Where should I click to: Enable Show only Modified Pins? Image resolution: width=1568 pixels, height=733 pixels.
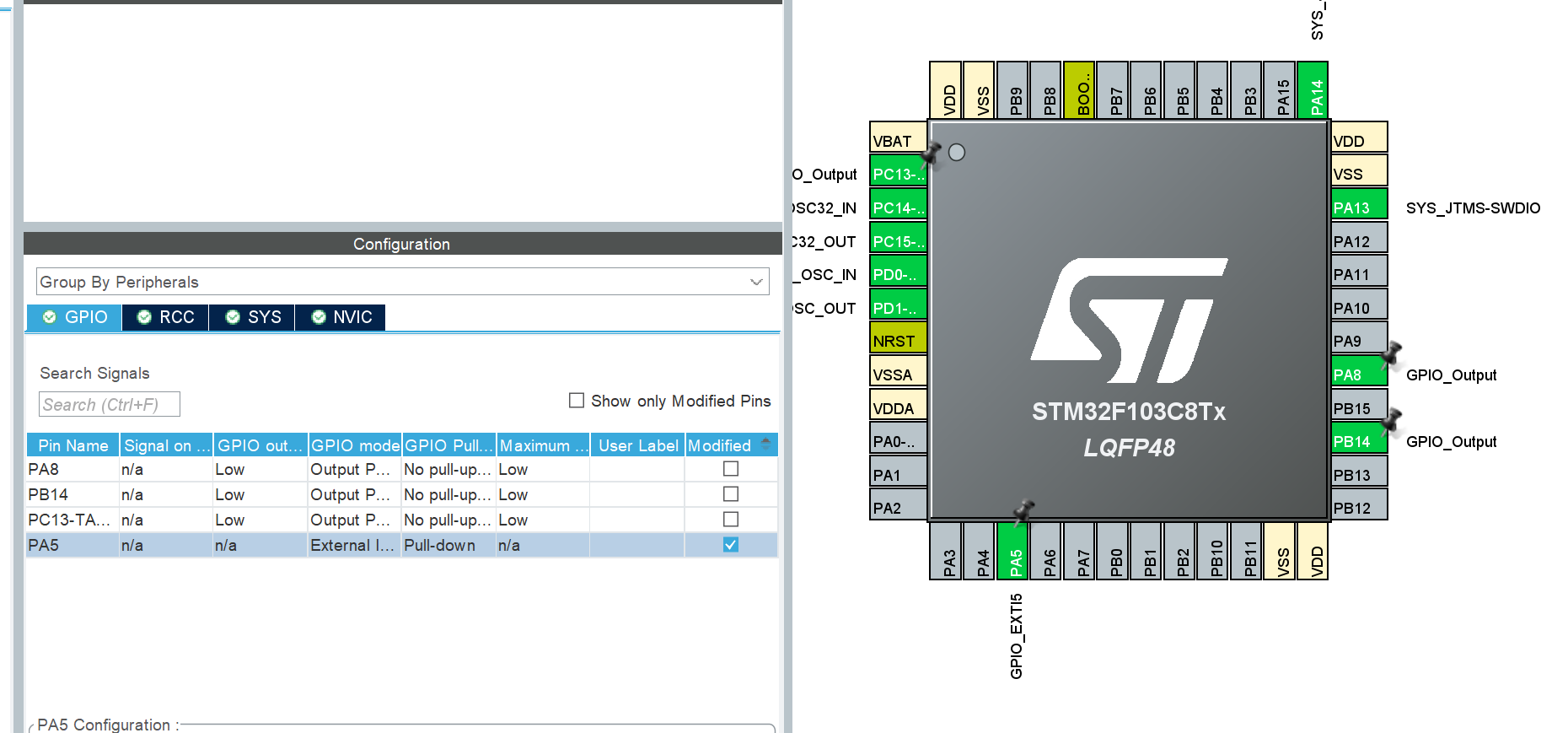tap(577, 401)
